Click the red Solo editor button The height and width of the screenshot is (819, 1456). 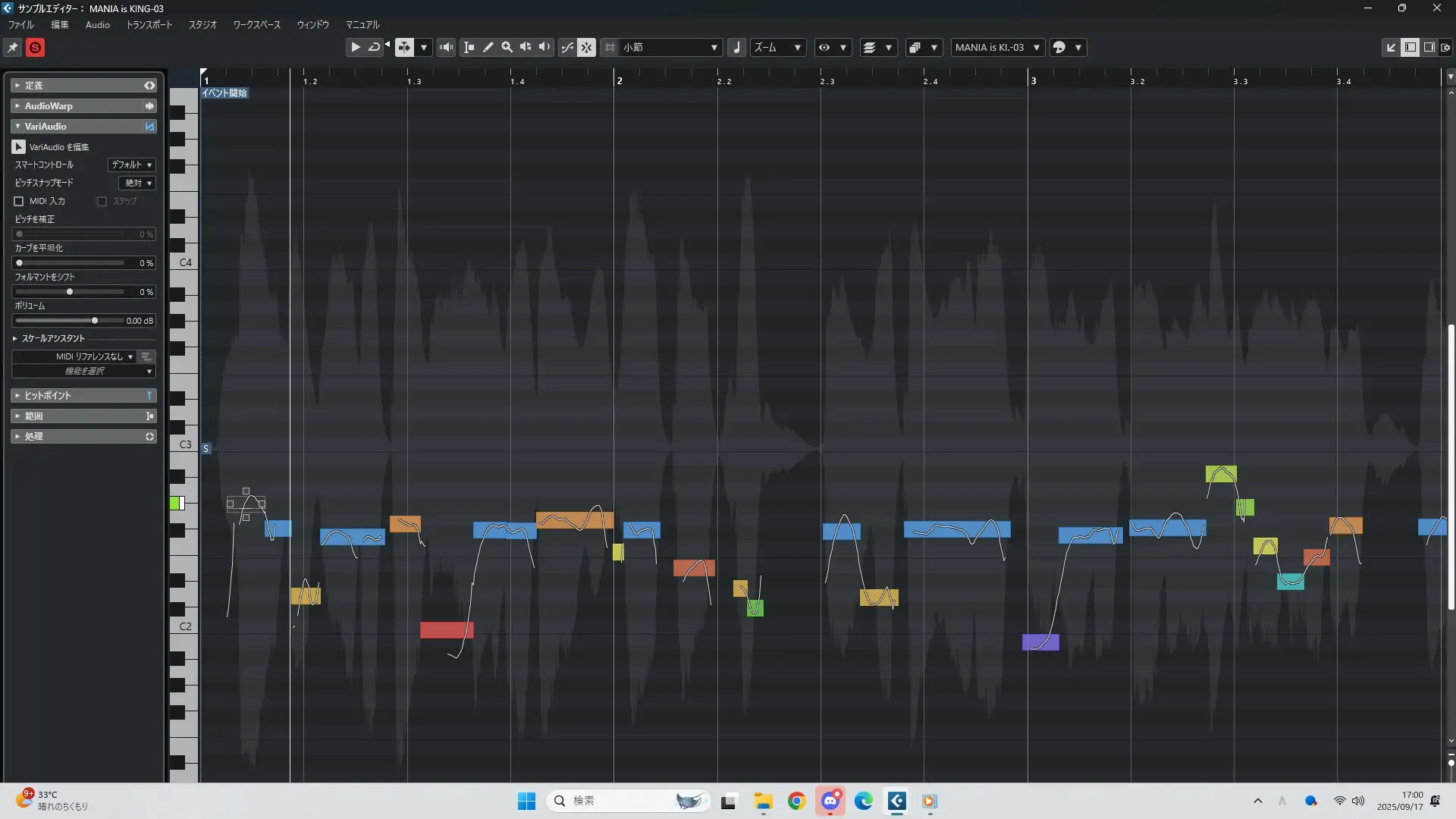pos(35,47)
